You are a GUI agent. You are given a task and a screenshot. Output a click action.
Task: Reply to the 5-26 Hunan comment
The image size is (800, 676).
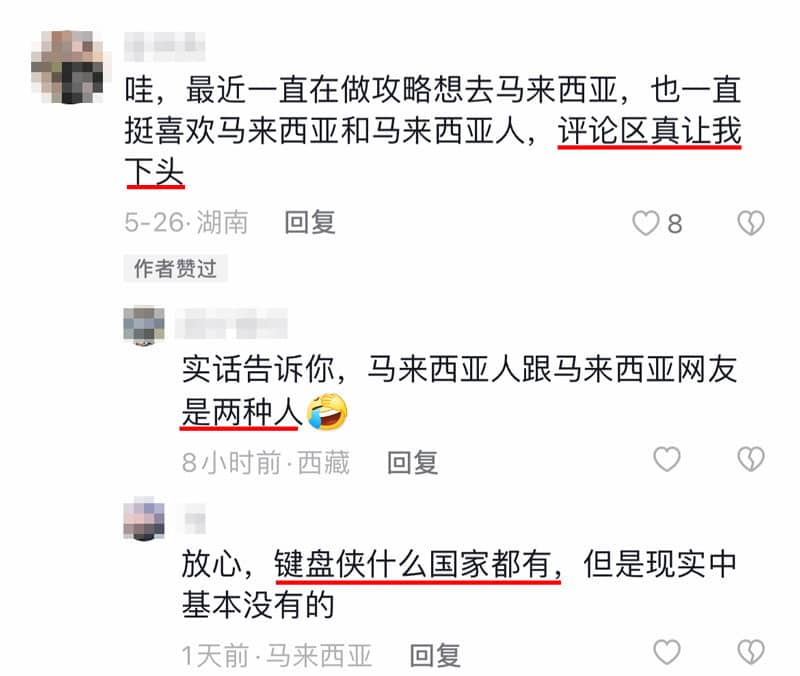pyautogui.click(x=310, y=222)
